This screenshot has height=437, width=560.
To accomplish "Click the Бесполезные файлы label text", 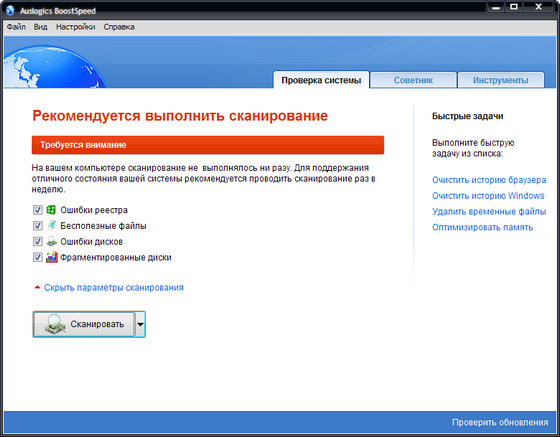I will [103, 226].
